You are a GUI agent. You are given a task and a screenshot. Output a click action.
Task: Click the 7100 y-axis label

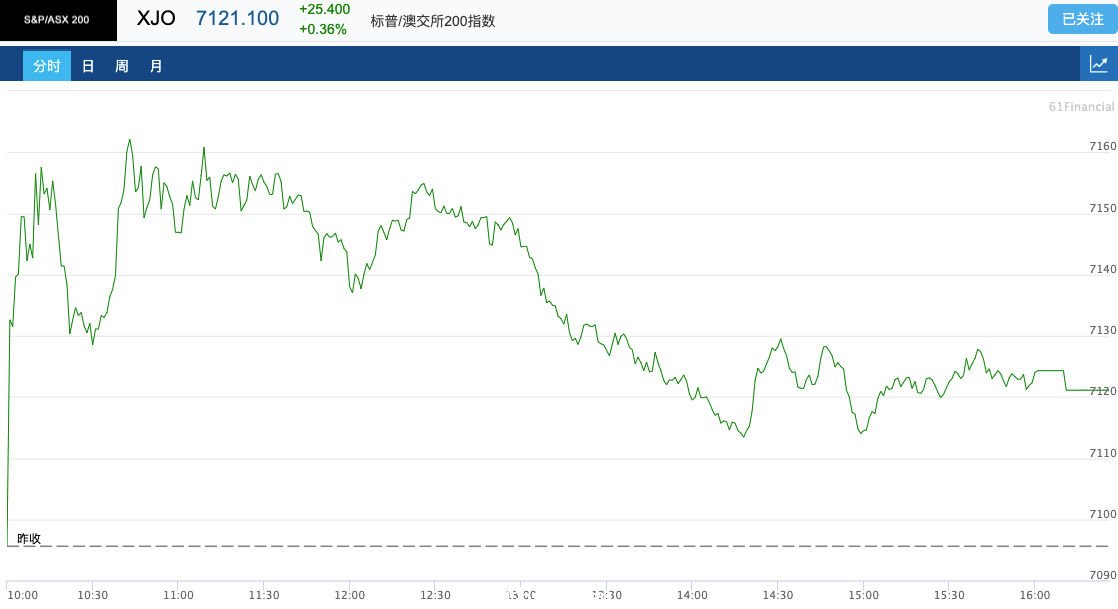(1102, 513)
